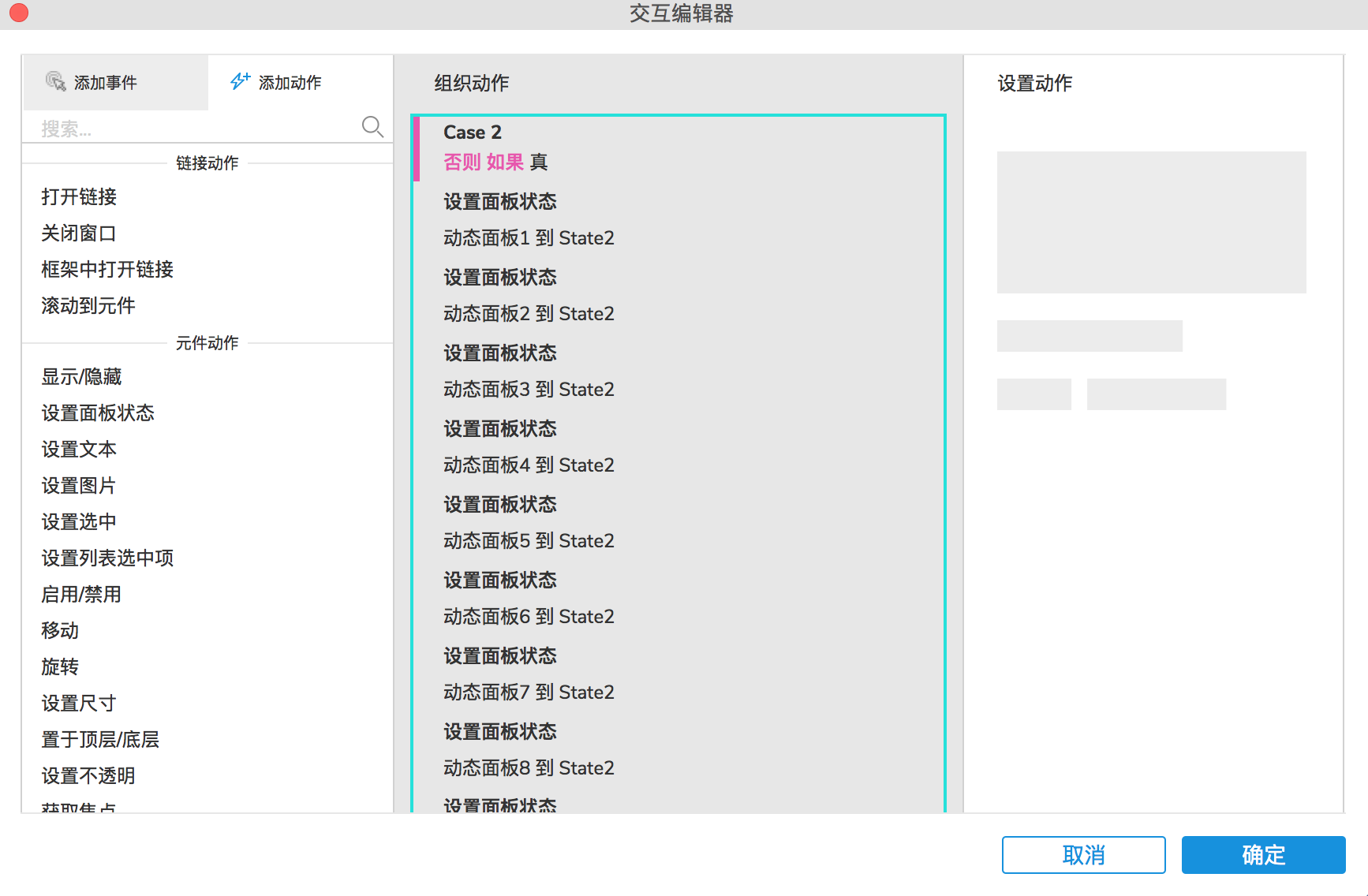
Task: Choose the 移动 action
Action: coord(60,630)
